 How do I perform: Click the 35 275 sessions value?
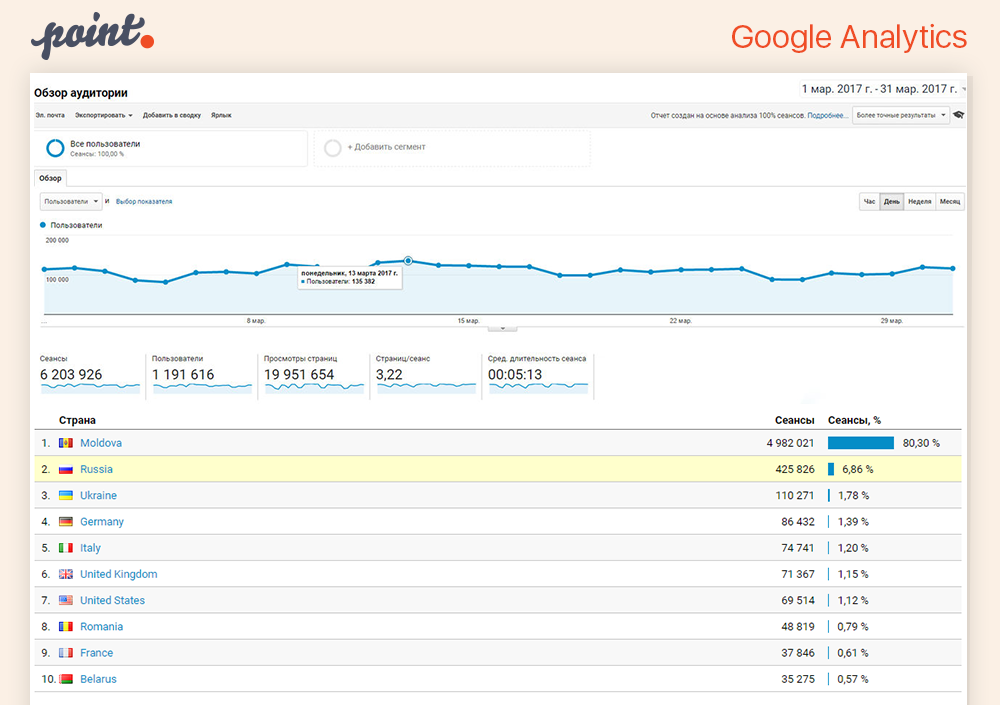(x=798, y=679)
